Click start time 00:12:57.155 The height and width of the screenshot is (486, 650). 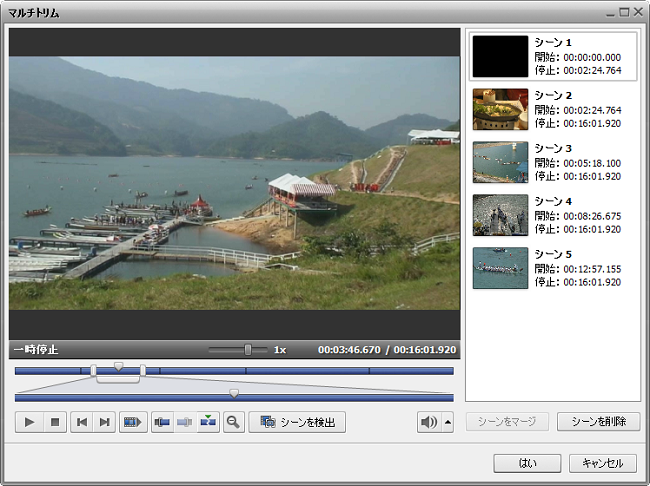coord(592,269)
